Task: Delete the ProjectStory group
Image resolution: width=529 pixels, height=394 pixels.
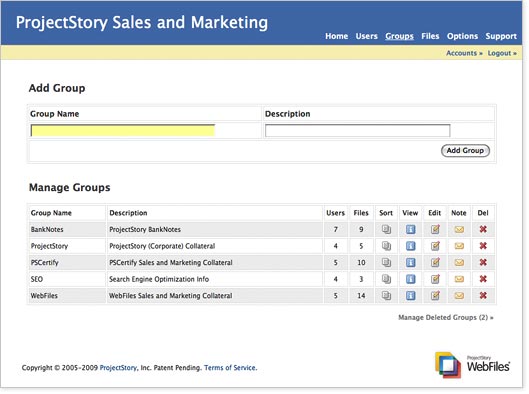Action: click(483, 246)
